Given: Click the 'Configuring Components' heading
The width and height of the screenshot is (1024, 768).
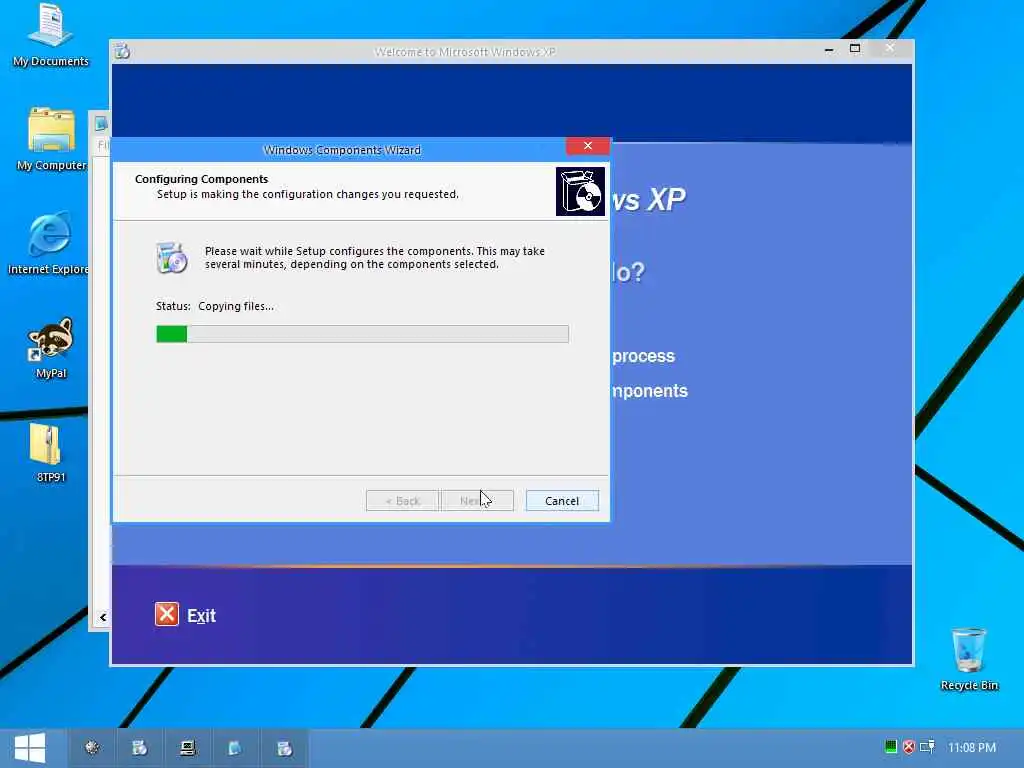Looking at the screenshot, I should [201, 179].
